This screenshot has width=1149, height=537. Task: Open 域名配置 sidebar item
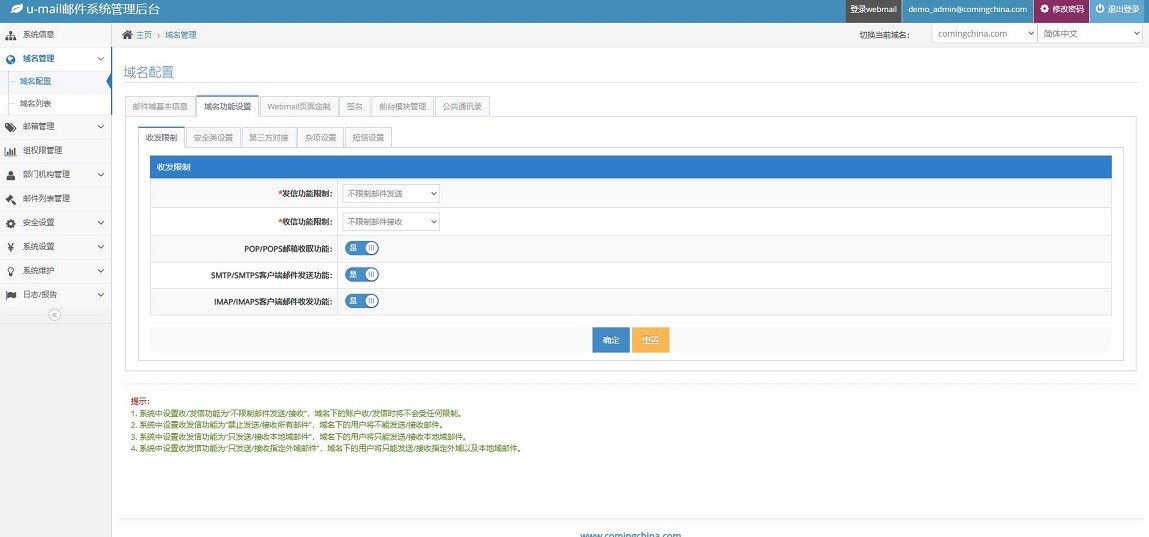coord(56,82)
